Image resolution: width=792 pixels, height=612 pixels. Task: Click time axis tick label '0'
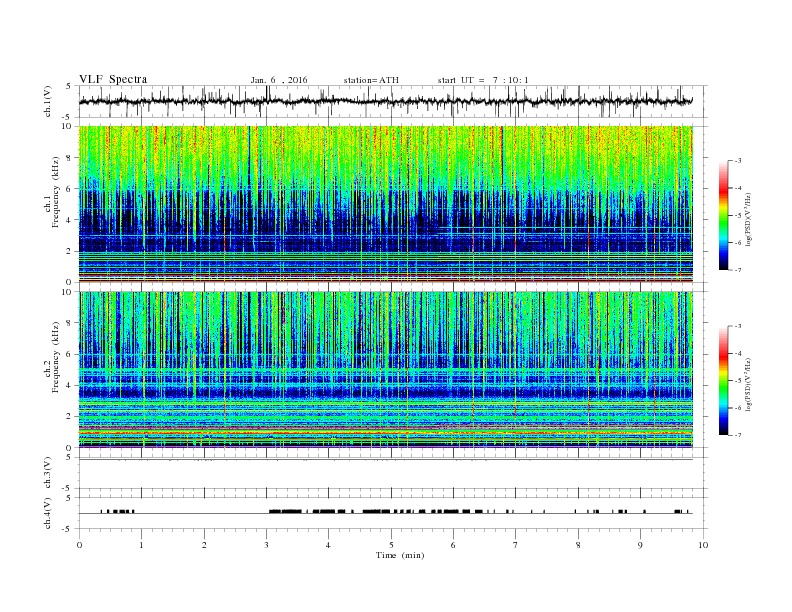coord(79,545)
